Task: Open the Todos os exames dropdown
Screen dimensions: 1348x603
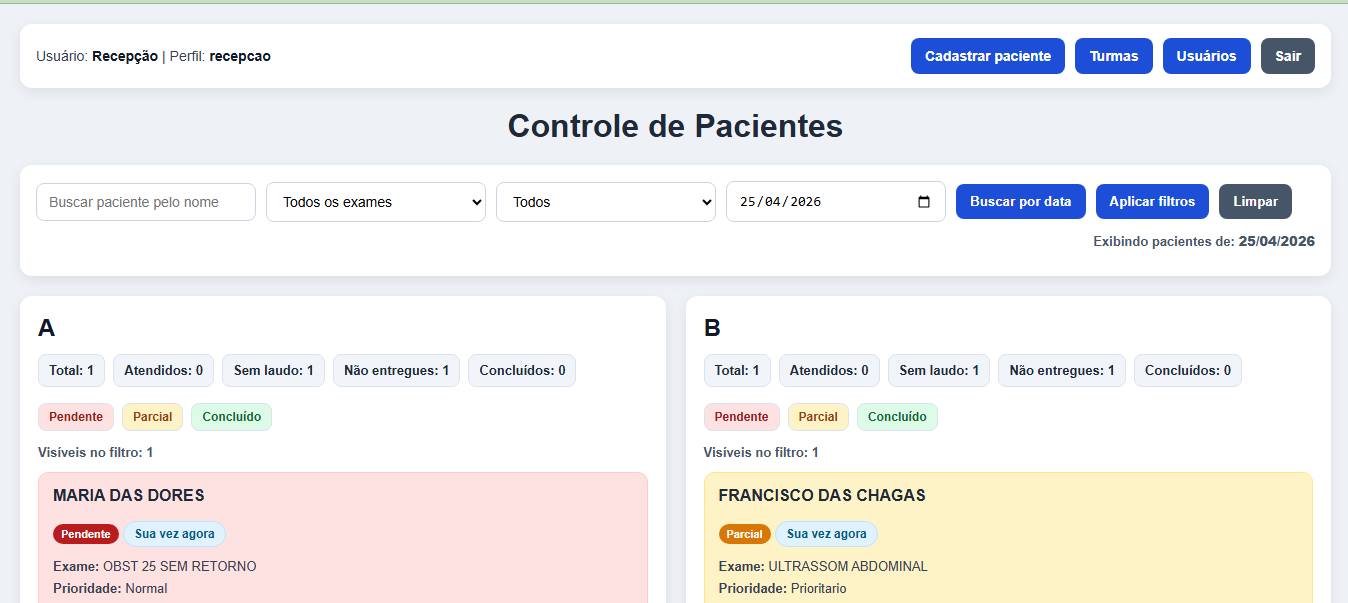Action: [376, 202]
